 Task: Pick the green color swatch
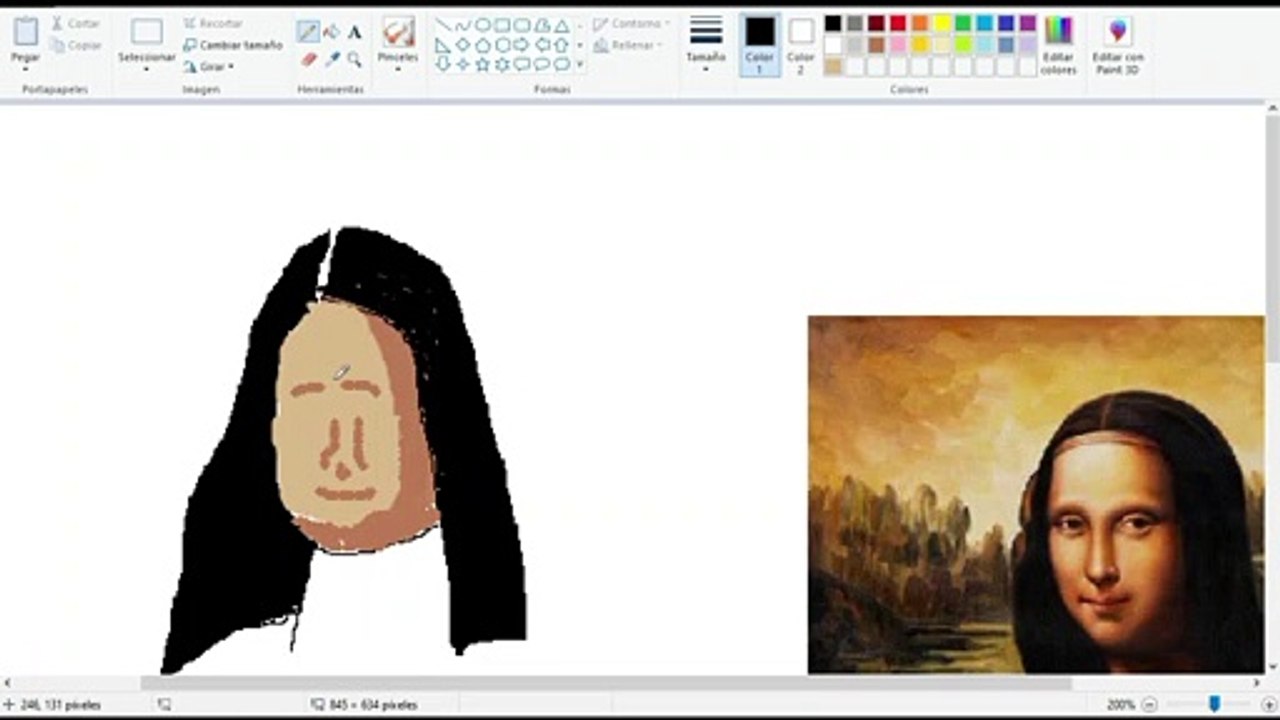tap(963, 23)
